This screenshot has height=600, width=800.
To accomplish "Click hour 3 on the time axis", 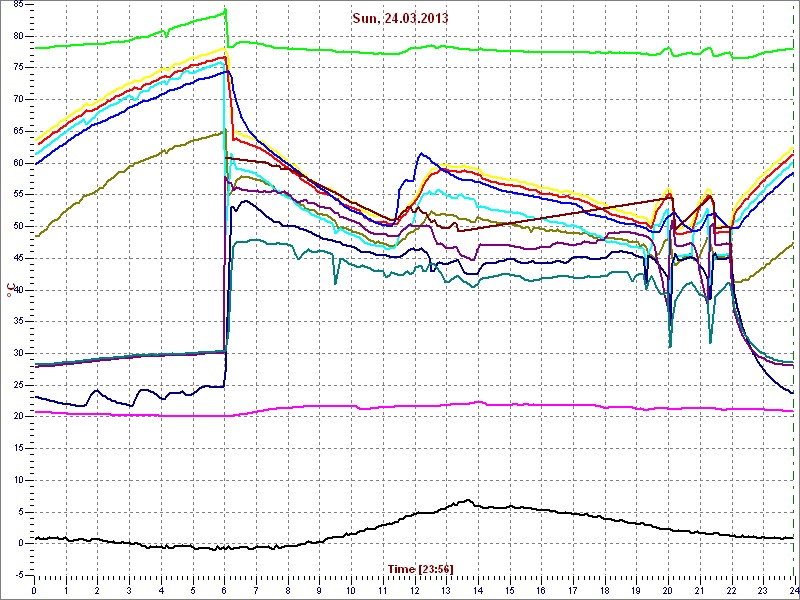I will coord(130,589).
